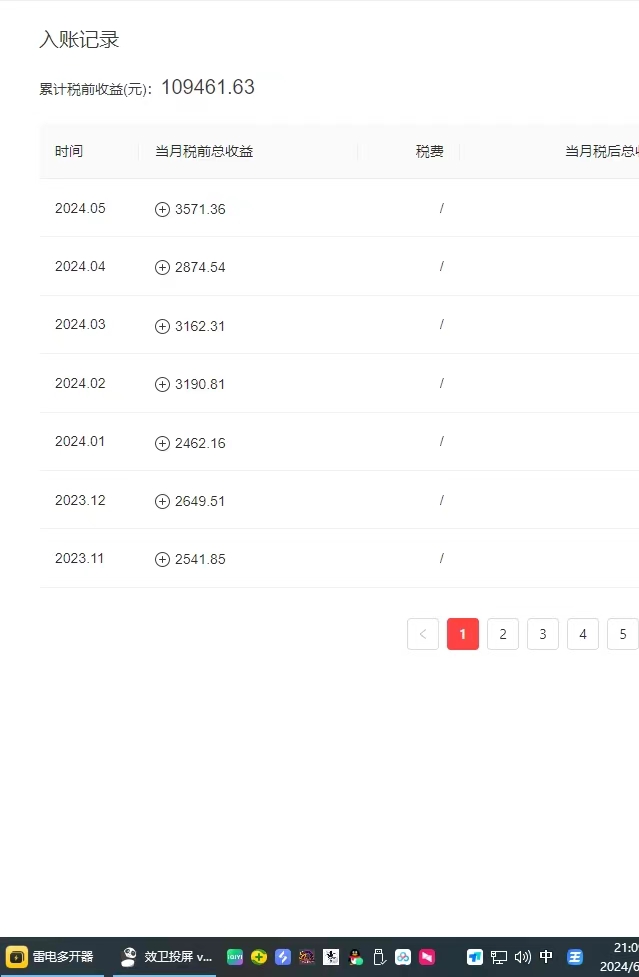Jump to page 3 of records
The height and width of the screenshot is (977, 639).
[542, 634]
